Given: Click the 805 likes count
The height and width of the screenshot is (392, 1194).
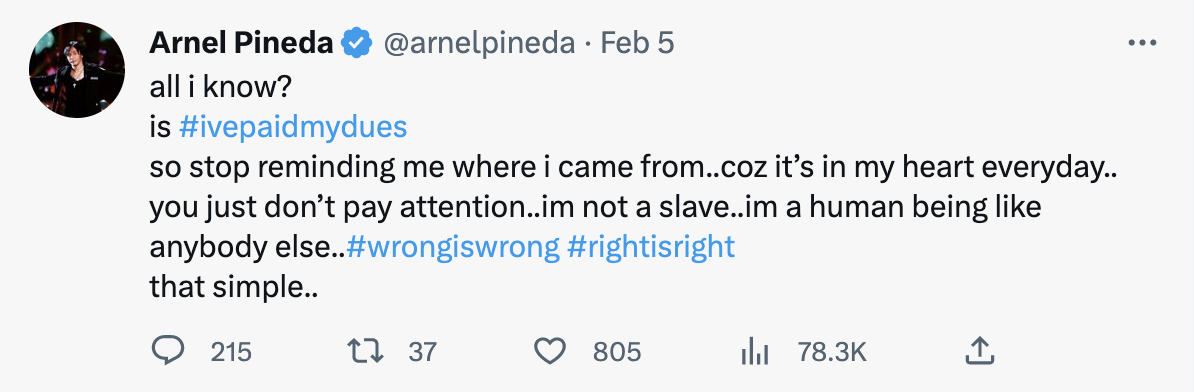Looking at the screenshot, I should pos(617,352).
